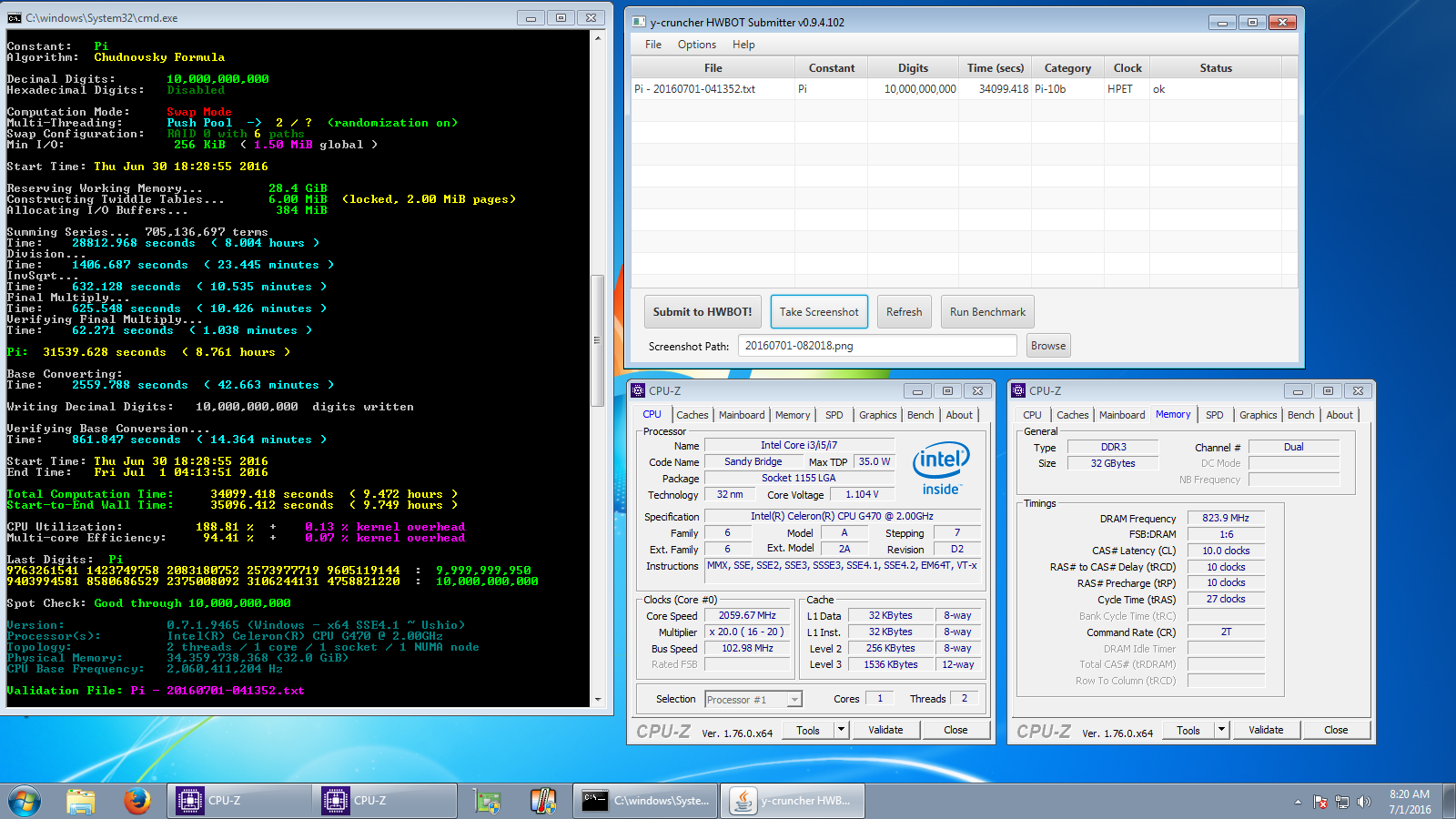The width and height of the screenshot is (1456, 819).
Task: Click the Screenshot Path input field
Action: click(x=877, y=346)
